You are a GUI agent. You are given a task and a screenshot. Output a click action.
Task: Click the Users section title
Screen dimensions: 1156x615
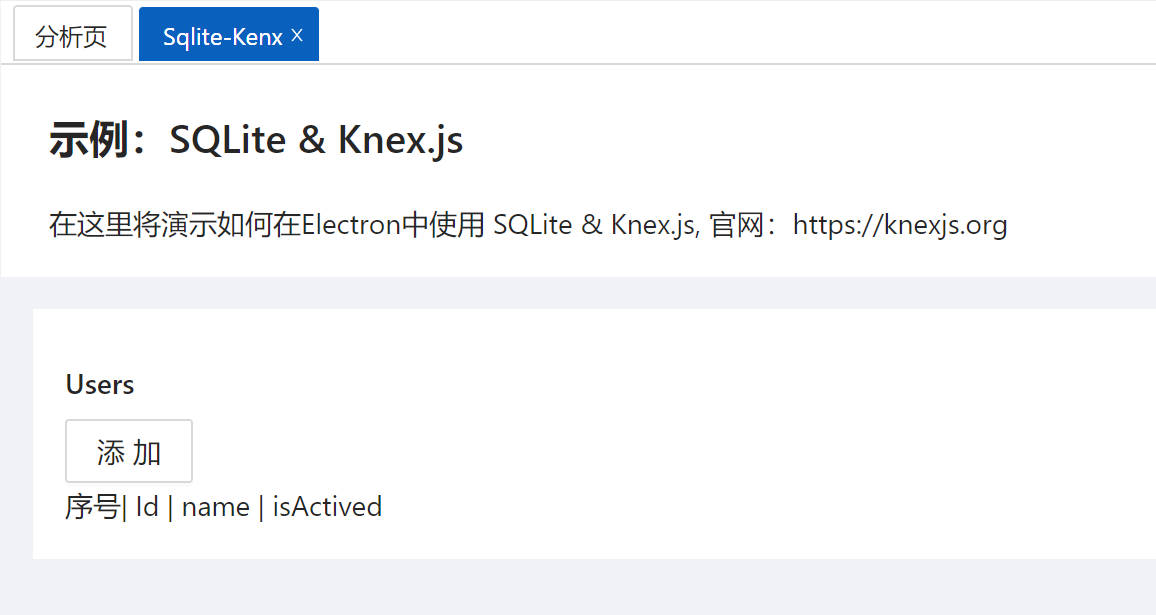100,385
